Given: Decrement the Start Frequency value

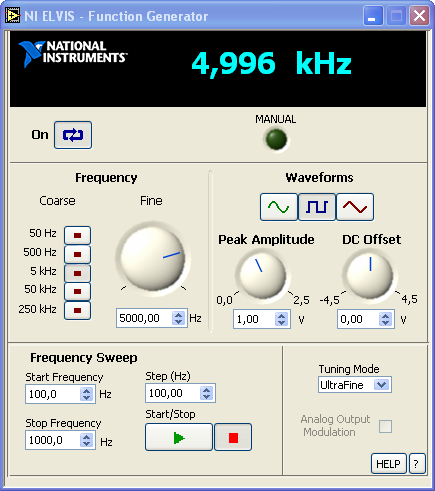Looking at the screenshot, I should pyautogui.click(x=87, y=398).
